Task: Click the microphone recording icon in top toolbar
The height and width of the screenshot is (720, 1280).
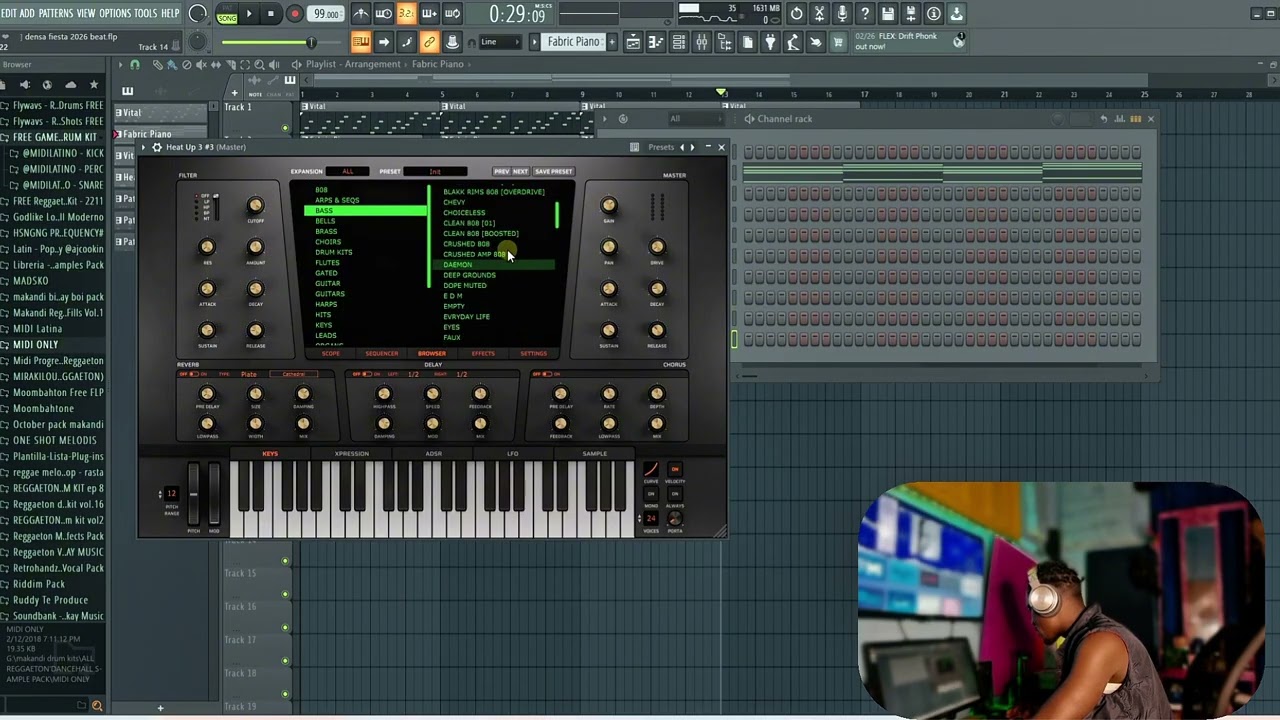Action: tap(842, 14)
